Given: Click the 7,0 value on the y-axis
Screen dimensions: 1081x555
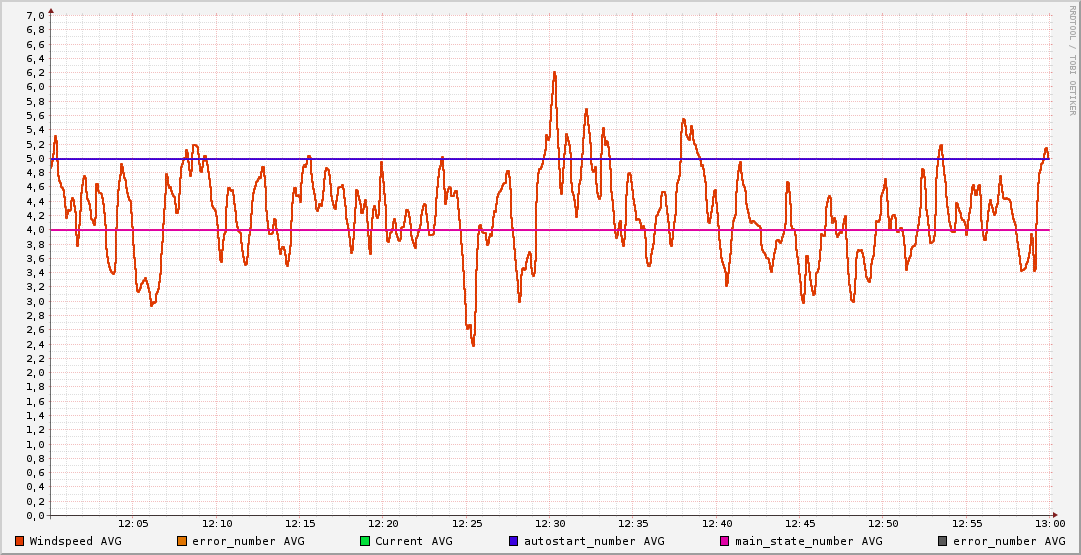Looking at the screenshot, I should click(x=34, y=16).
